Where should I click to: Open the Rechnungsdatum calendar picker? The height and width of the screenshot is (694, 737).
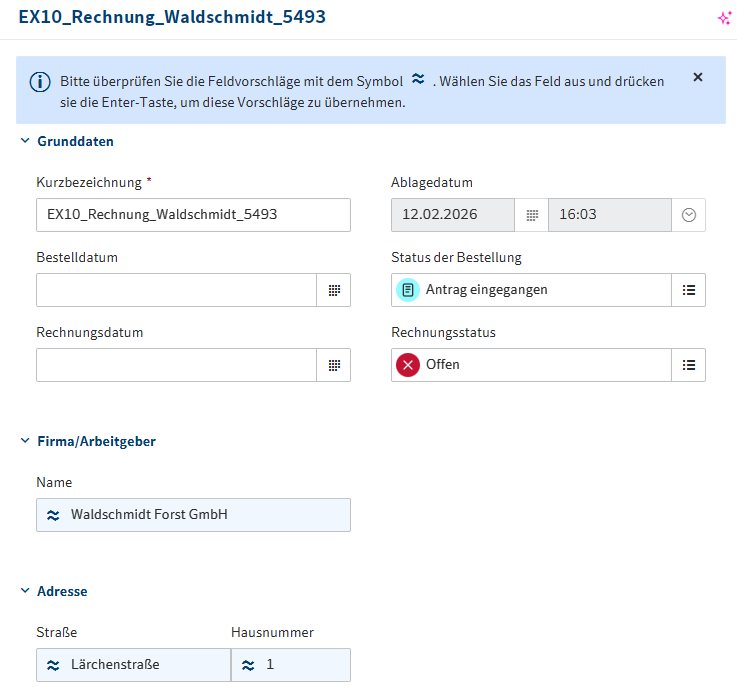tap(334, 365)
